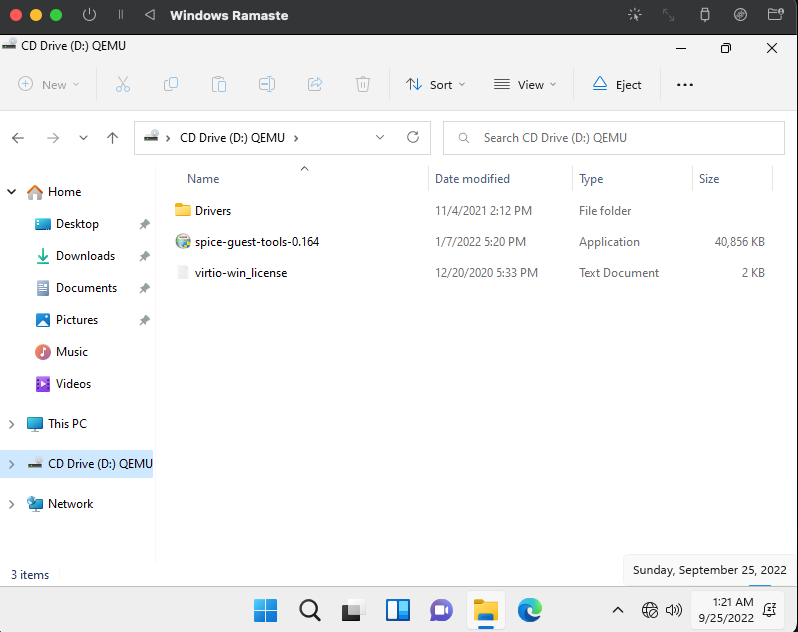Click CD Drive (D:) QEMU breadcrumb

pos(232,138)
